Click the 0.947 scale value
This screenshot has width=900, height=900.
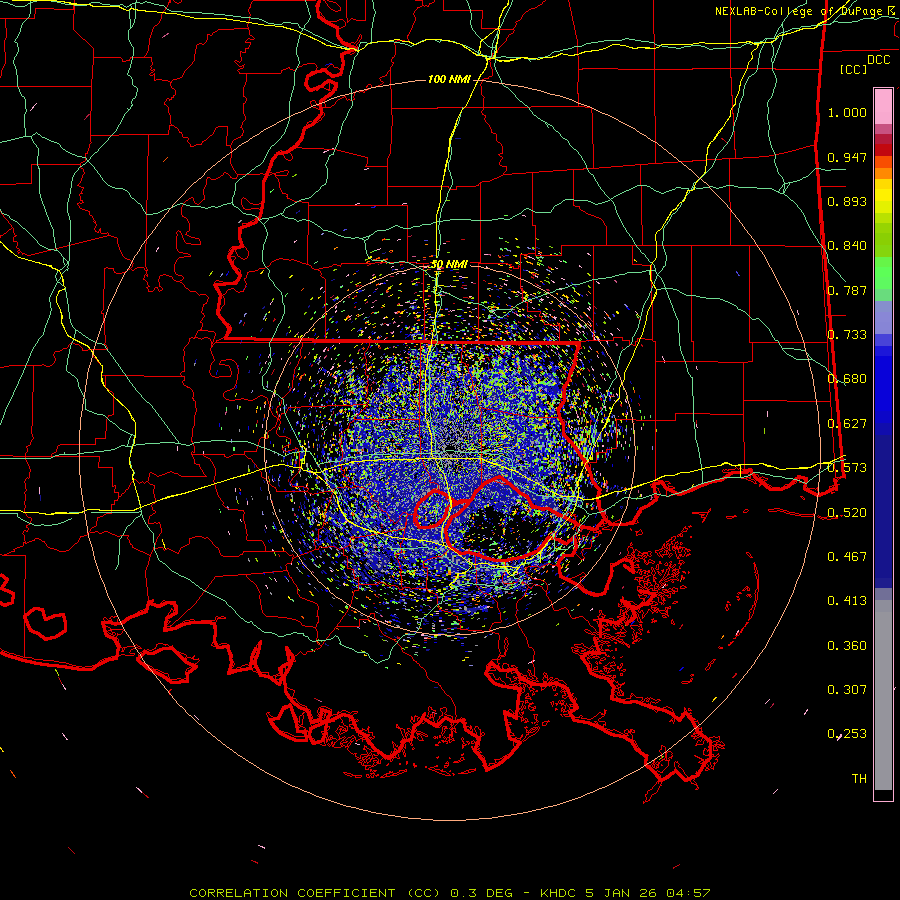[847, 157]
